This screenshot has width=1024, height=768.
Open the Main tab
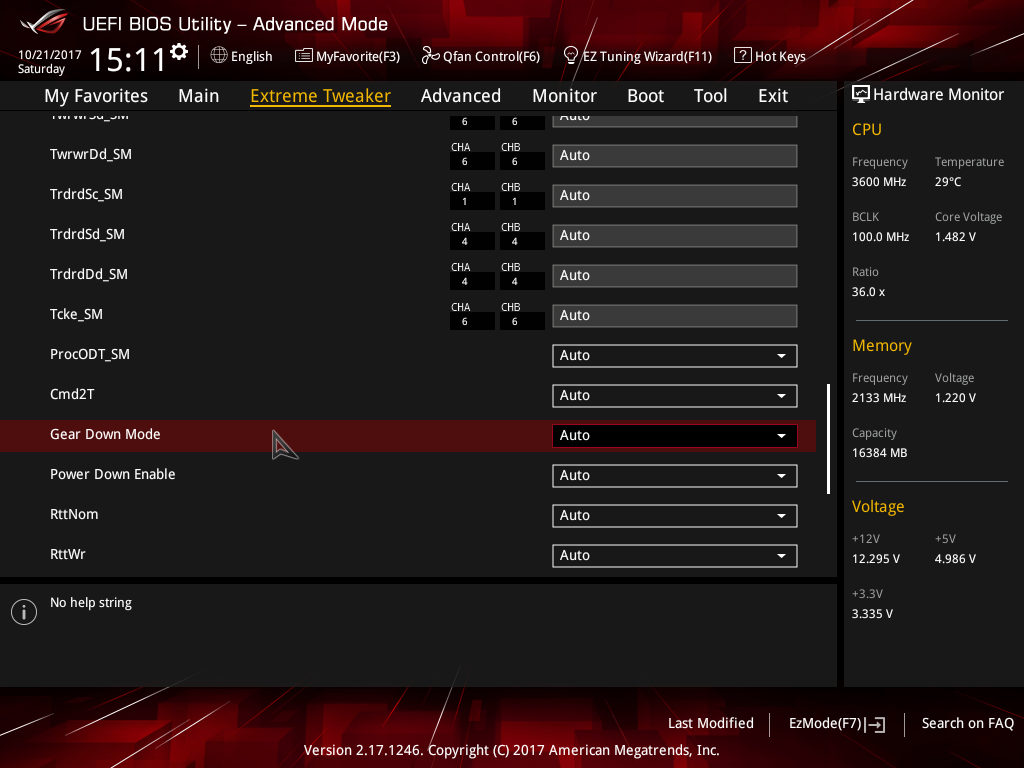click(x=199, y=96)
